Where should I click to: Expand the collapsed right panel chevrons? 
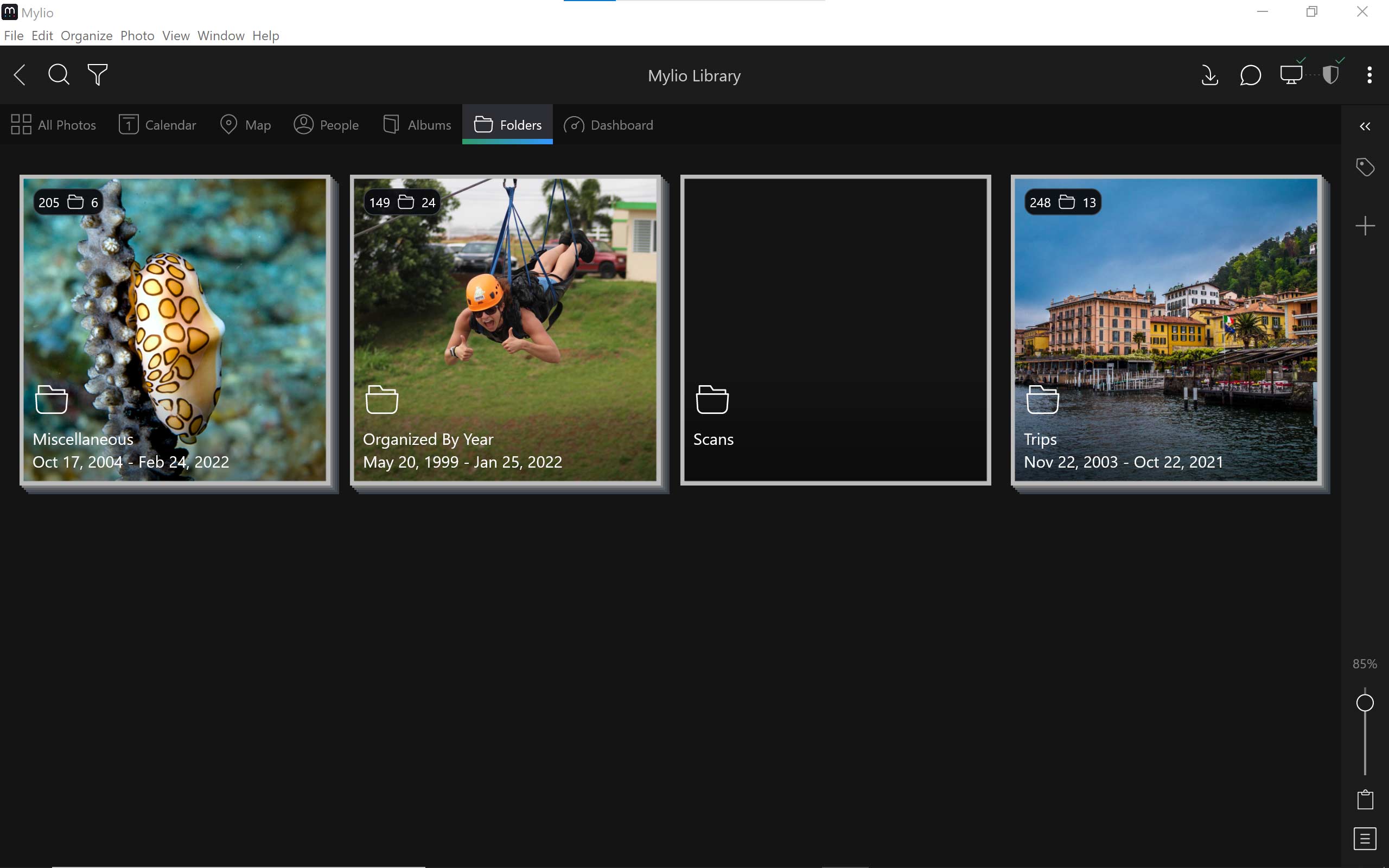click(x=1365, y=126)
